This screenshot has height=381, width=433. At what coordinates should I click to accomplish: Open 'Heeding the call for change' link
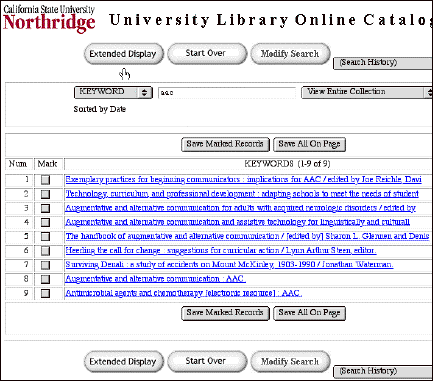click(221, 250)
